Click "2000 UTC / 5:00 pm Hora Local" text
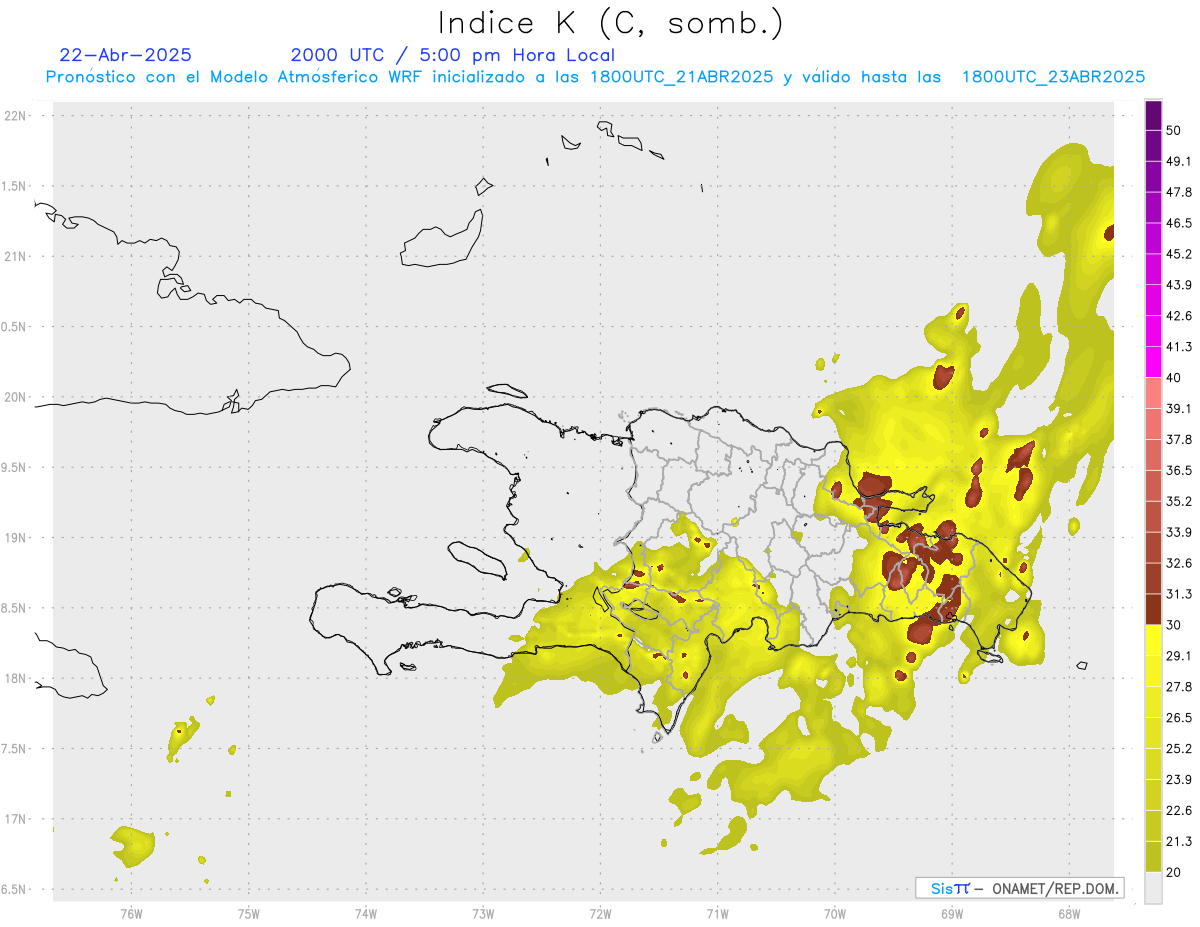1200x927 pixels. tap(453, 55)
